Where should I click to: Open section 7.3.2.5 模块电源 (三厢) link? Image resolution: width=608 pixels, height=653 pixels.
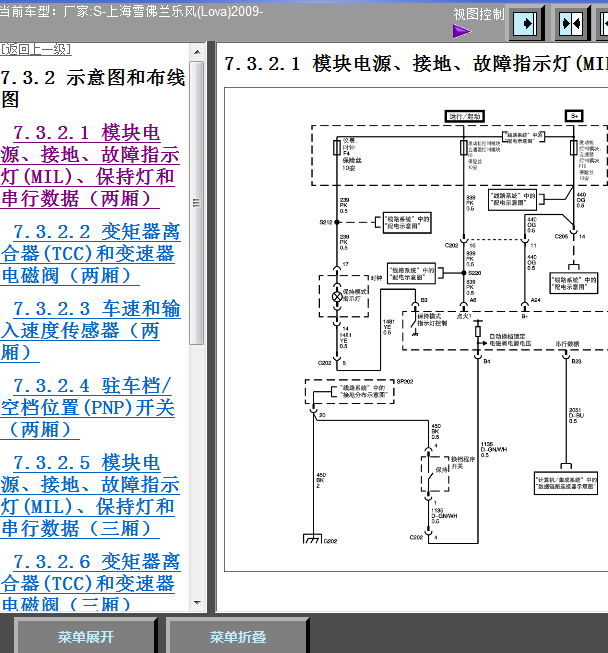pyautogui.click(x=90, y=496)
